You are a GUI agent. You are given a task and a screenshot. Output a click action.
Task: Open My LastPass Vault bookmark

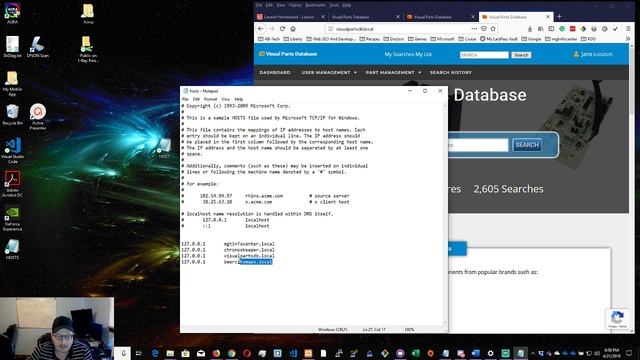click(x=499, y=39)
